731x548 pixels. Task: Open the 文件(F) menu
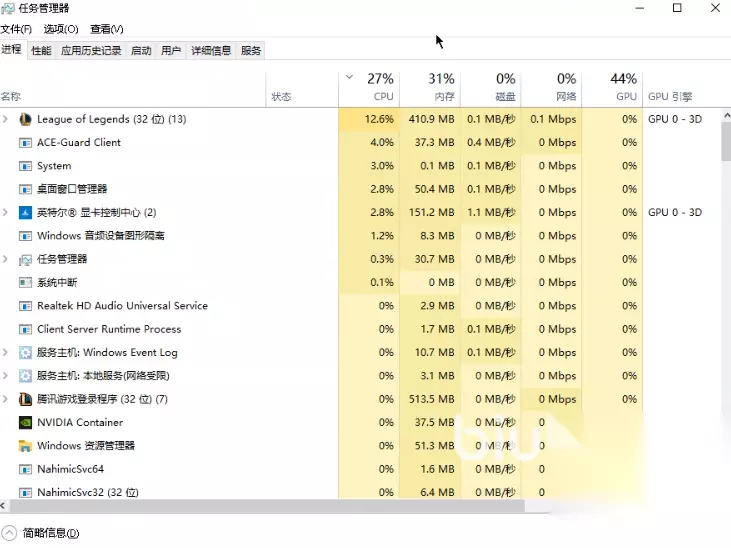pos(16,29)
